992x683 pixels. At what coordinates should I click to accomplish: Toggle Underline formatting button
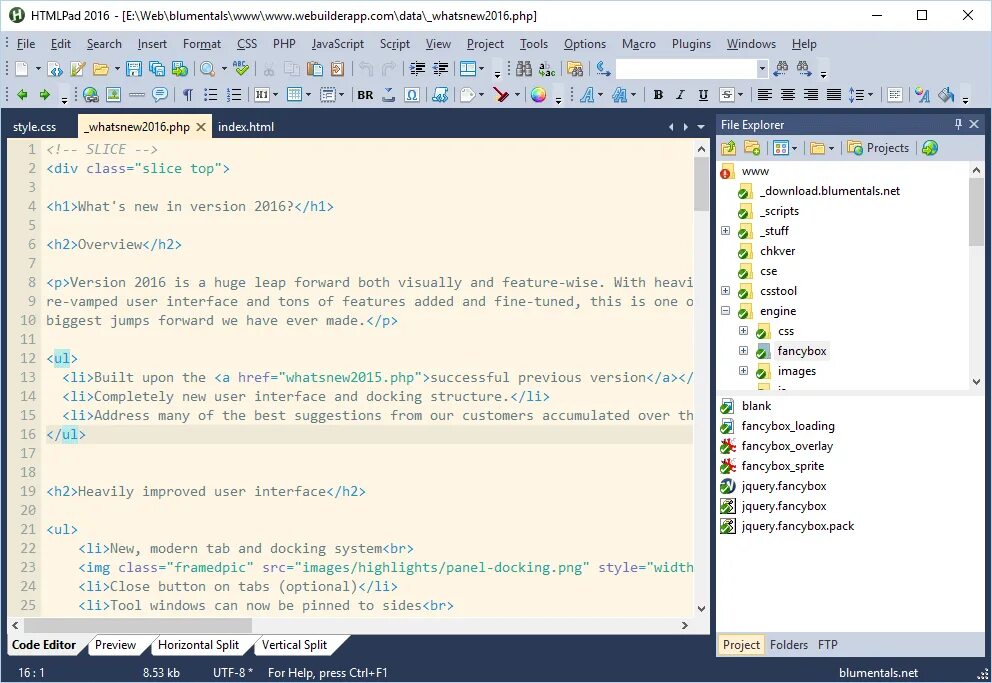pos(703,95)
